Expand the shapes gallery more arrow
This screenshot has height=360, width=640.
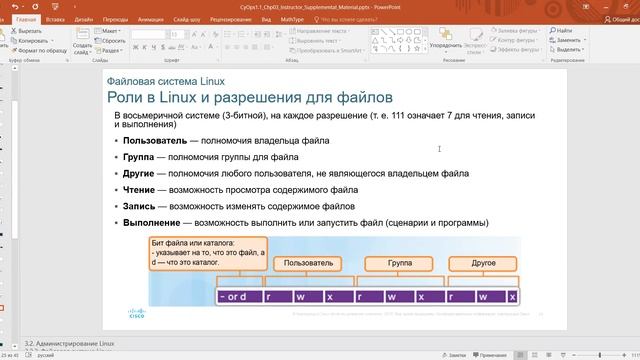pyautogui.click(x=425, y=49)
